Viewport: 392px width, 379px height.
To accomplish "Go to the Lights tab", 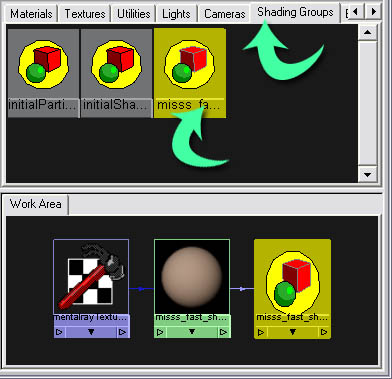I will coord(176,14).
